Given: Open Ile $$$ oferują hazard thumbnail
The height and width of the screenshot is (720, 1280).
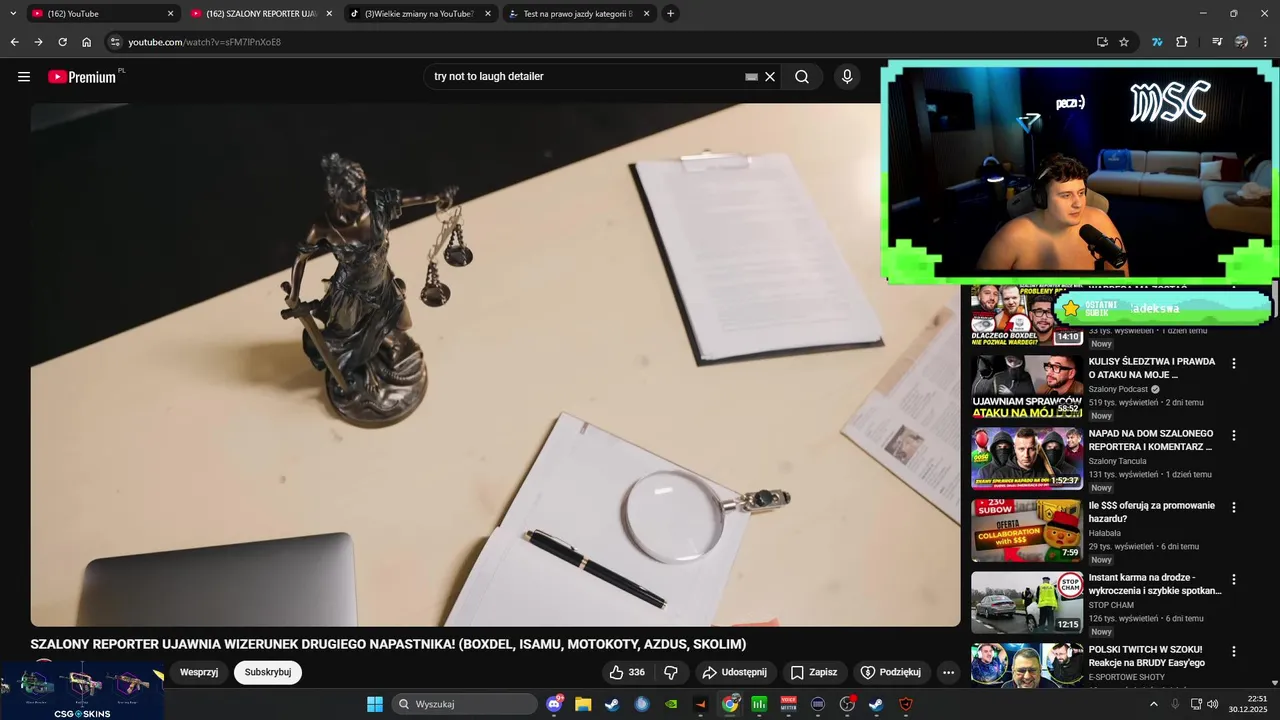Looking at the screenshot, I should [1027, 531].
